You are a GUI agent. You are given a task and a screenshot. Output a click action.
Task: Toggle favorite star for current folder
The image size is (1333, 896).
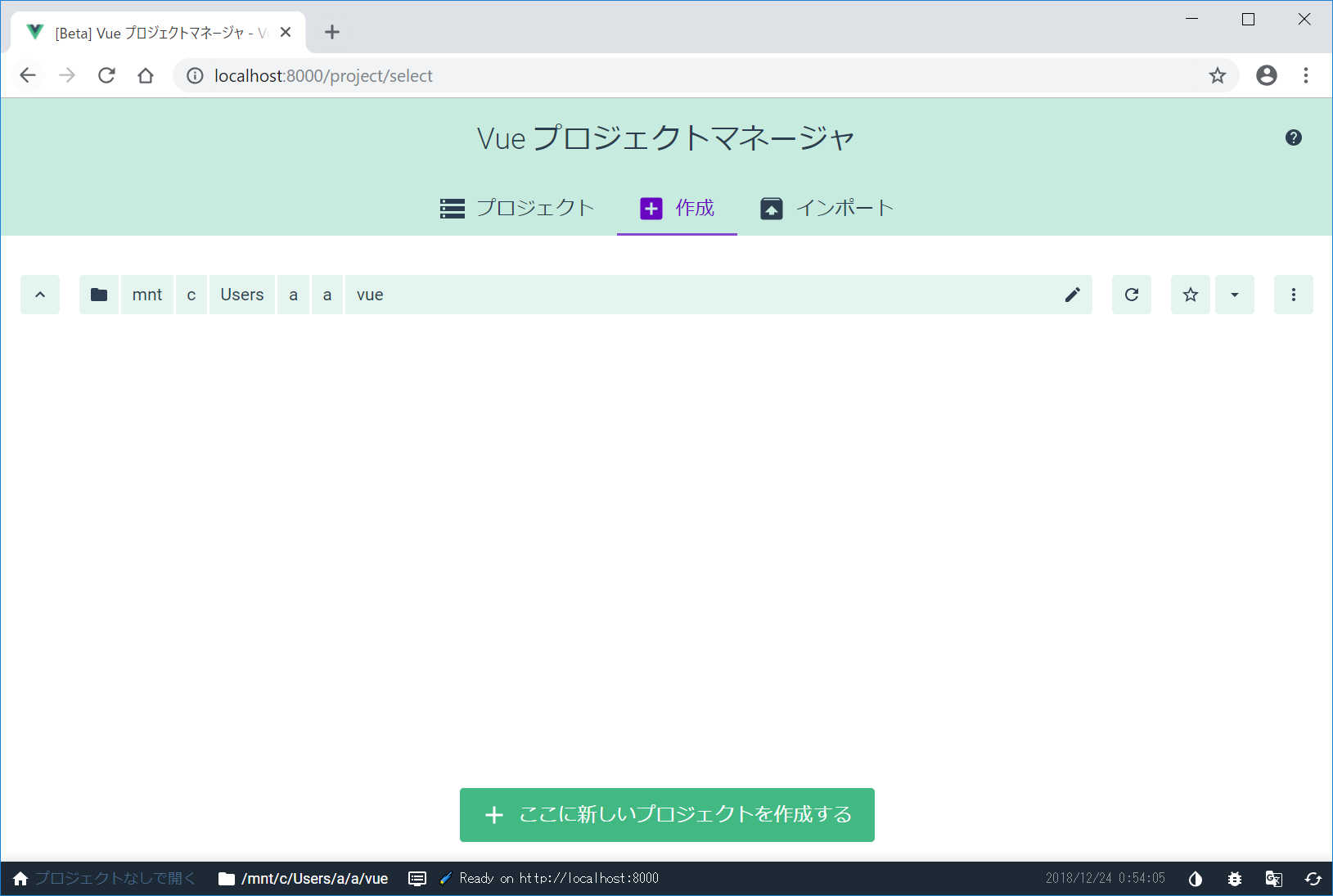coord(1190,295)
